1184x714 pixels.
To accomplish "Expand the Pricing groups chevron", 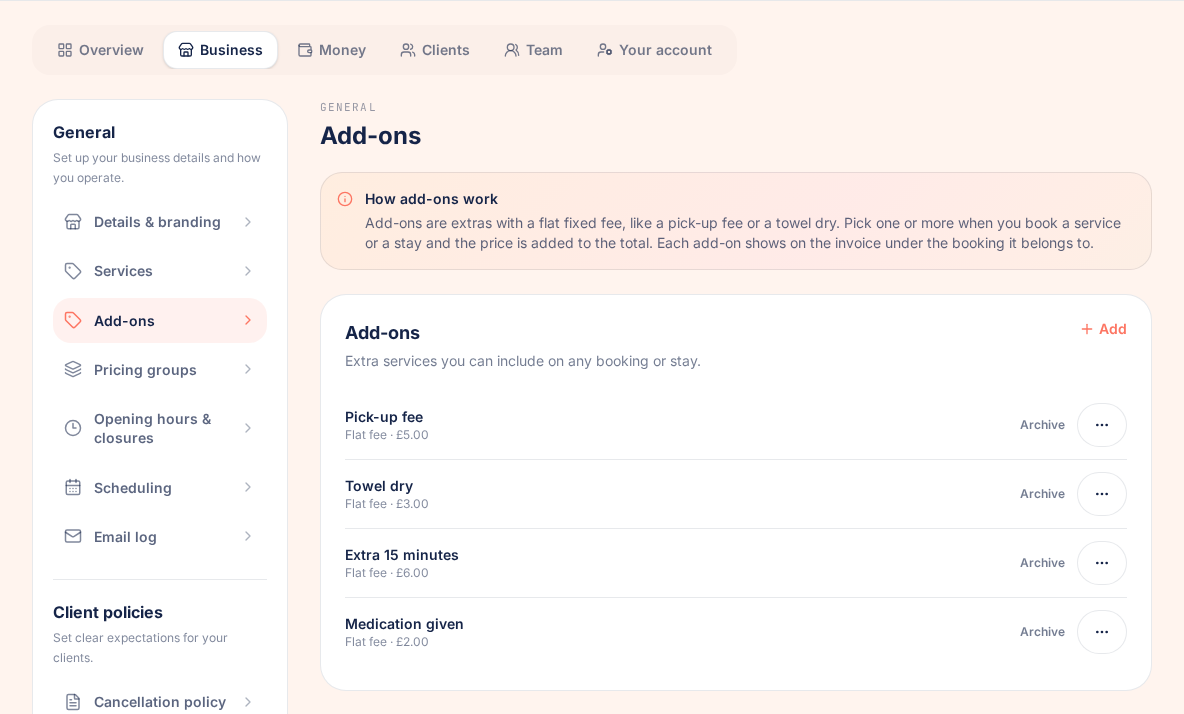I will coord(248,369).
